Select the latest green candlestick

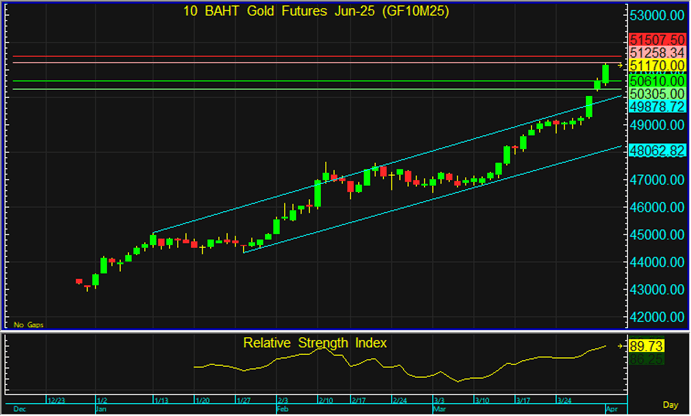tap(606, 74)
